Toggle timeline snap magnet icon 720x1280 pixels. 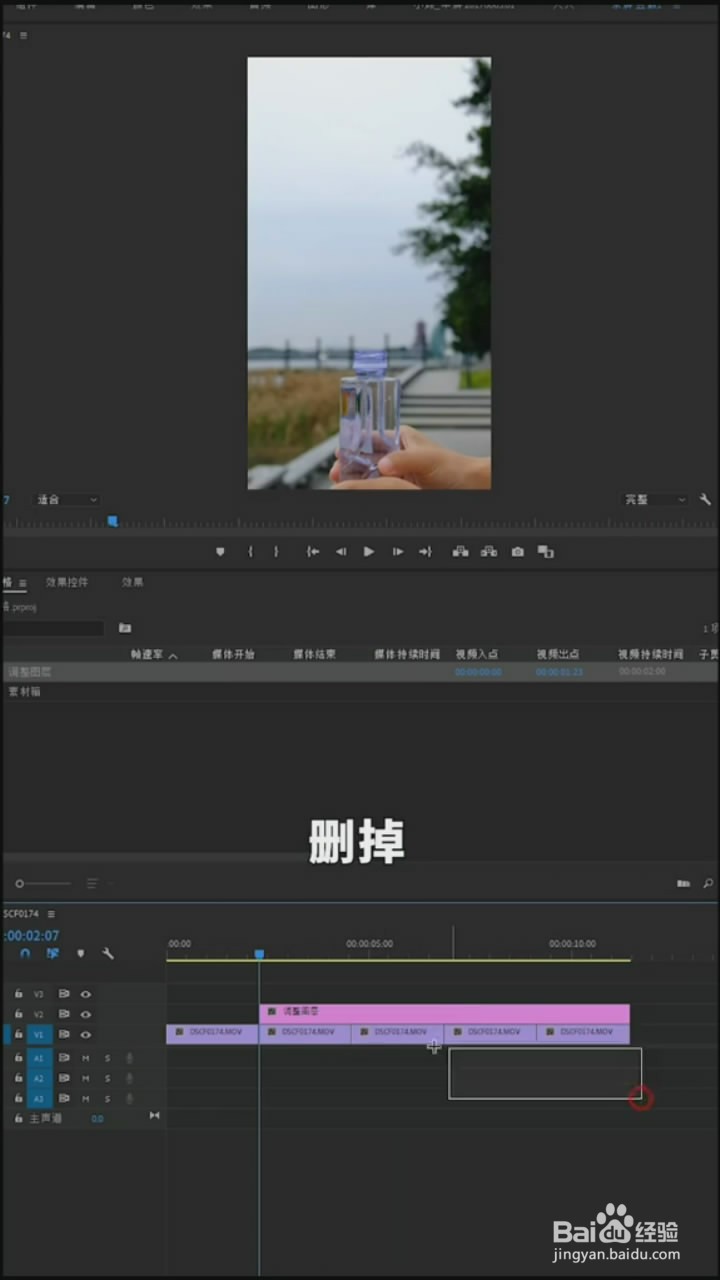point(25,954)
